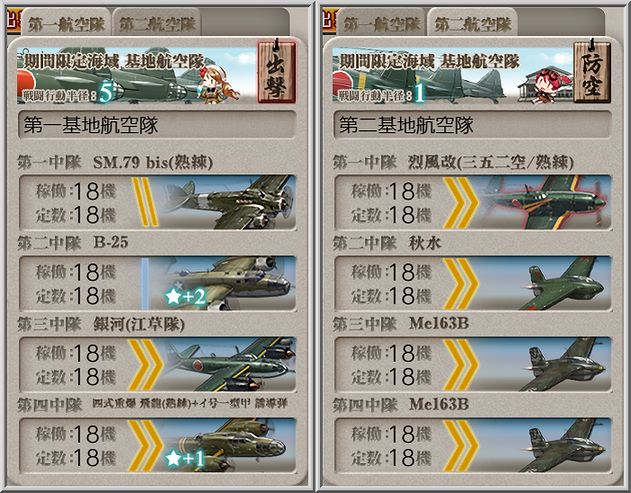Click the first air corps banner with radius 5

coord(137,75)
